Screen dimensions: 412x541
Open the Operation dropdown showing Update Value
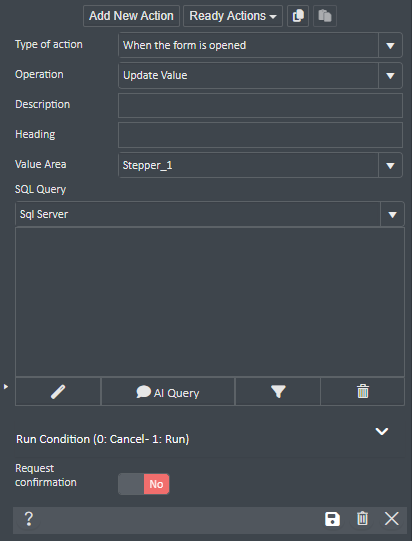(260, 75)
